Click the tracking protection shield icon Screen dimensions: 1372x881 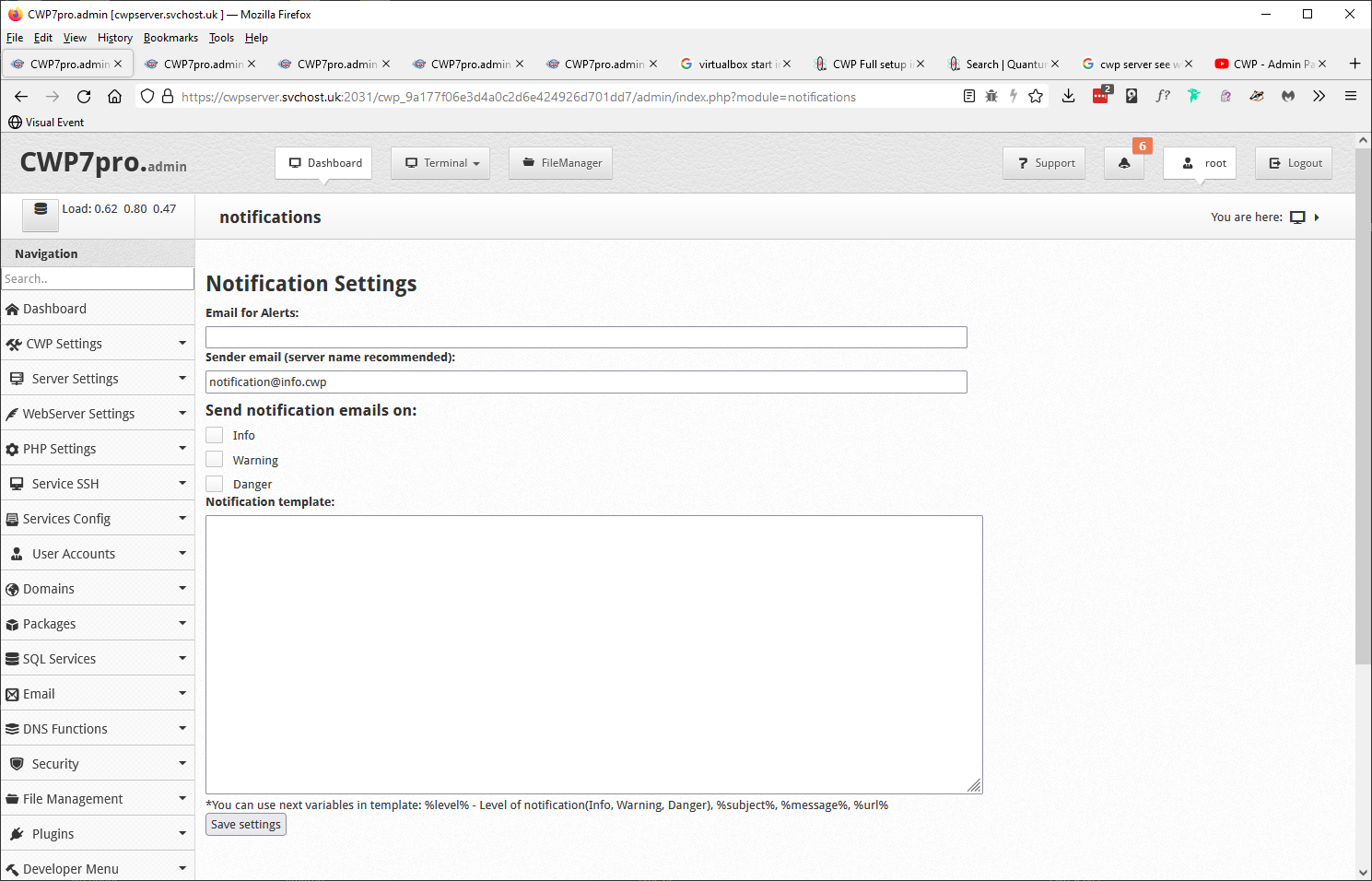pyautogui.click(x=147, y=96)
